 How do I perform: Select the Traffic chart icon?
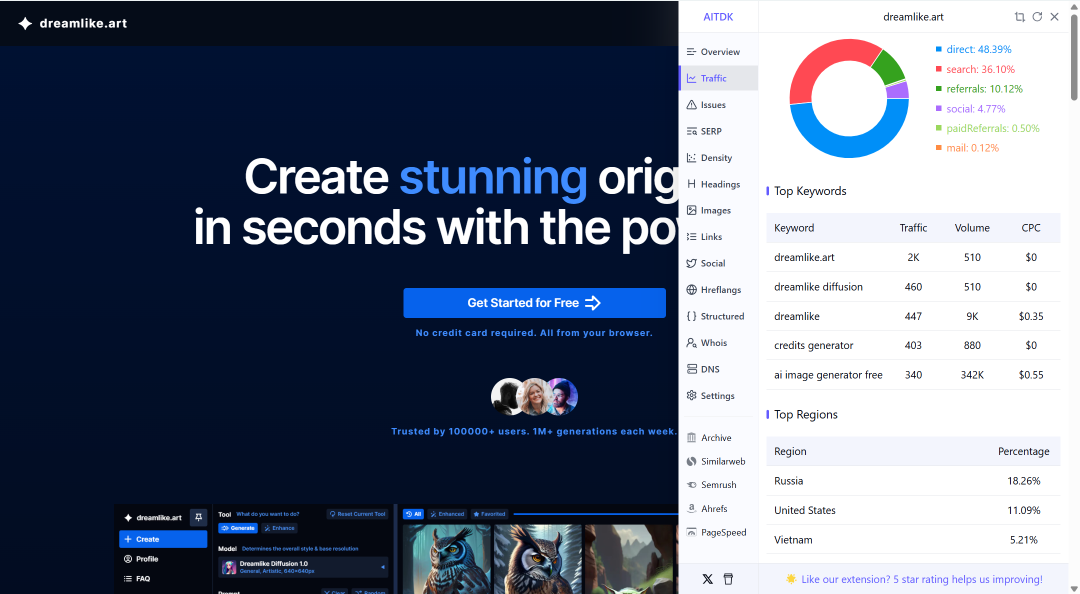tap(692, 79)
